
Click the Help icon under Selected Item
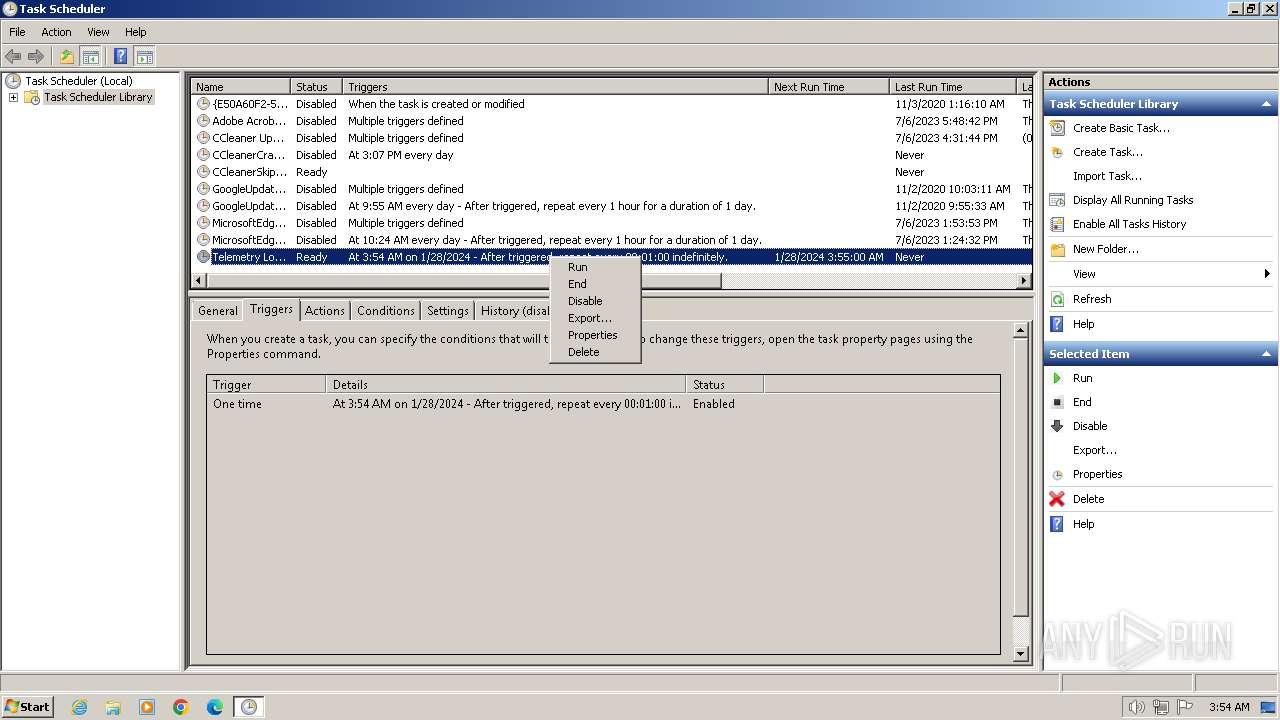pos(1057,524)
